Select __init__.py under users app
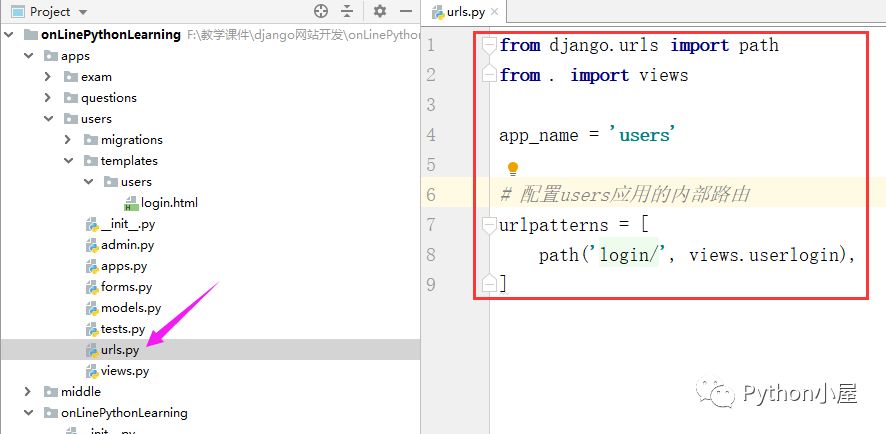This screenshot has height=434, width=886. pos(128,224)
